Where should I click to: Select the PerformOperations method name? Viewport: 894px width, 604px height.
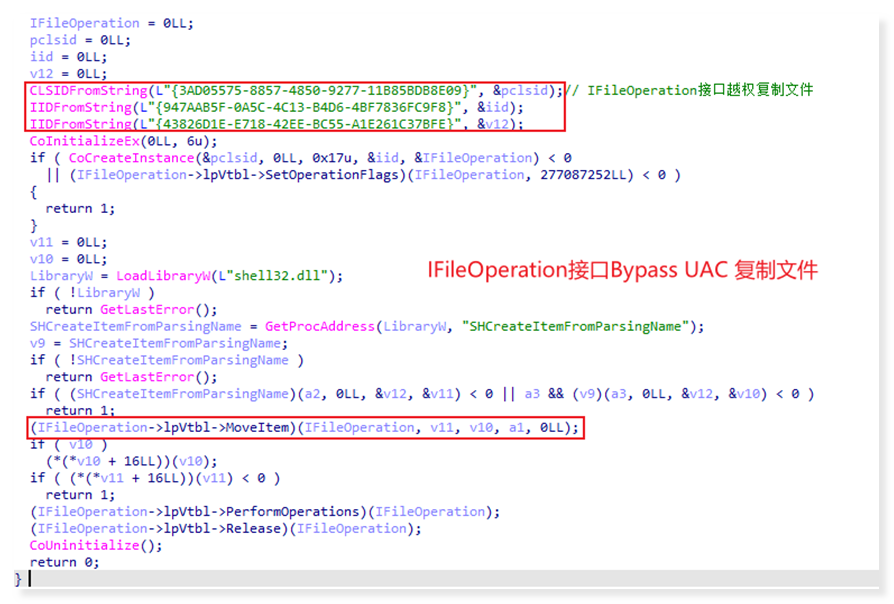[x=292, y=512]
